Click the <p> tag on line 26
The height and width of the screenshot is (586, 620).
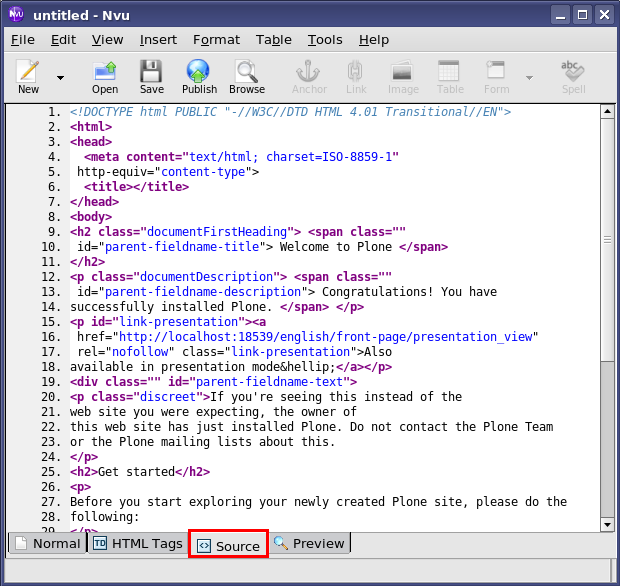[80, 487]
